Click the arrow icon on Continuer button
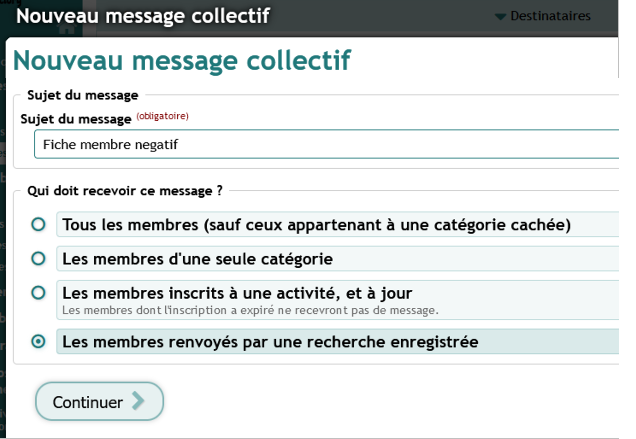Screen dimensions: 636x439 click(138, 402)
